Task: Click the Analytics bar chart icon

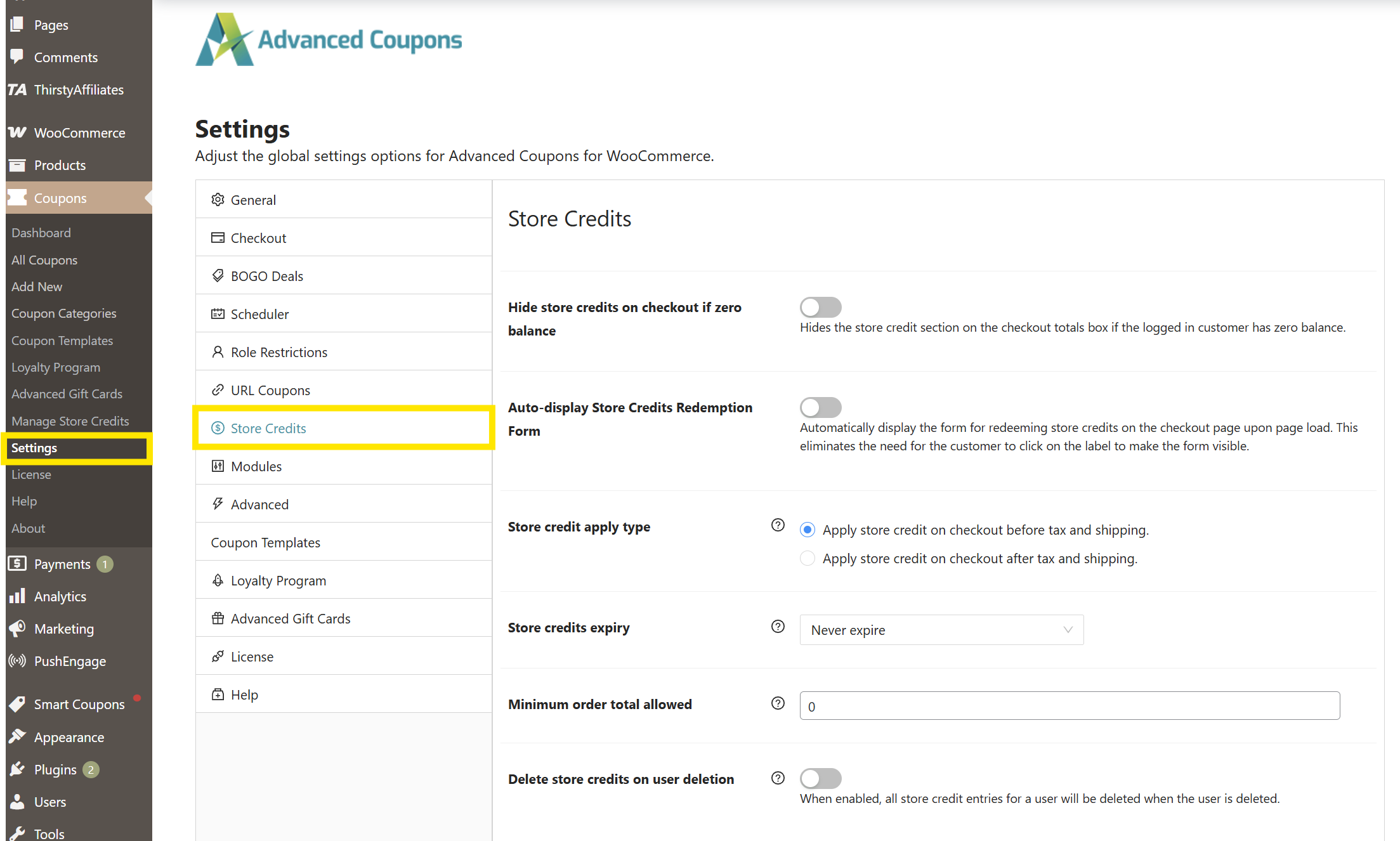Action: tap(17, 596)
